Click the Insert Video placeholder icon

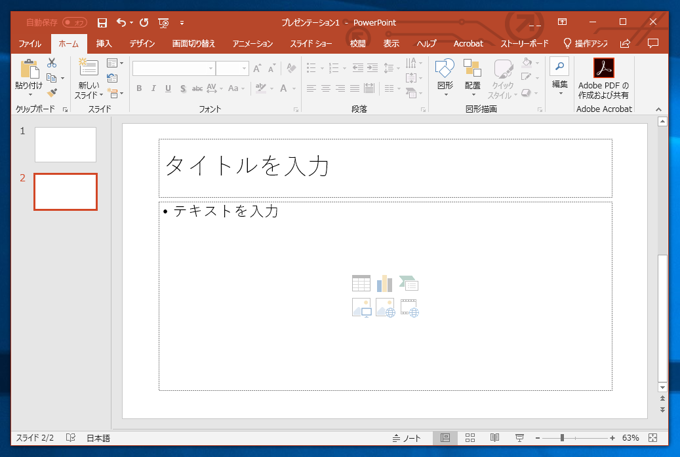pyautogui.click(x=409, y=308)
